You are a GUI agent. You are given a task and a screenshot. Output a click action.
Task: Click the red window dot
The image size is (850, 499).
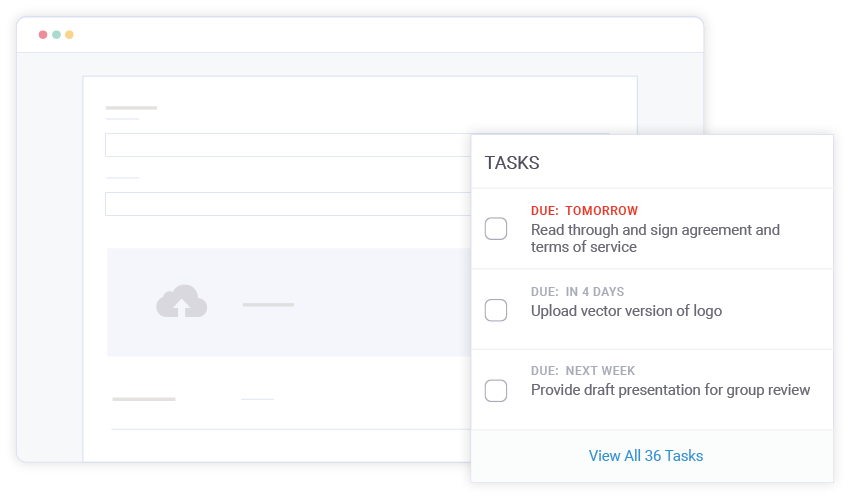point(43,35)
